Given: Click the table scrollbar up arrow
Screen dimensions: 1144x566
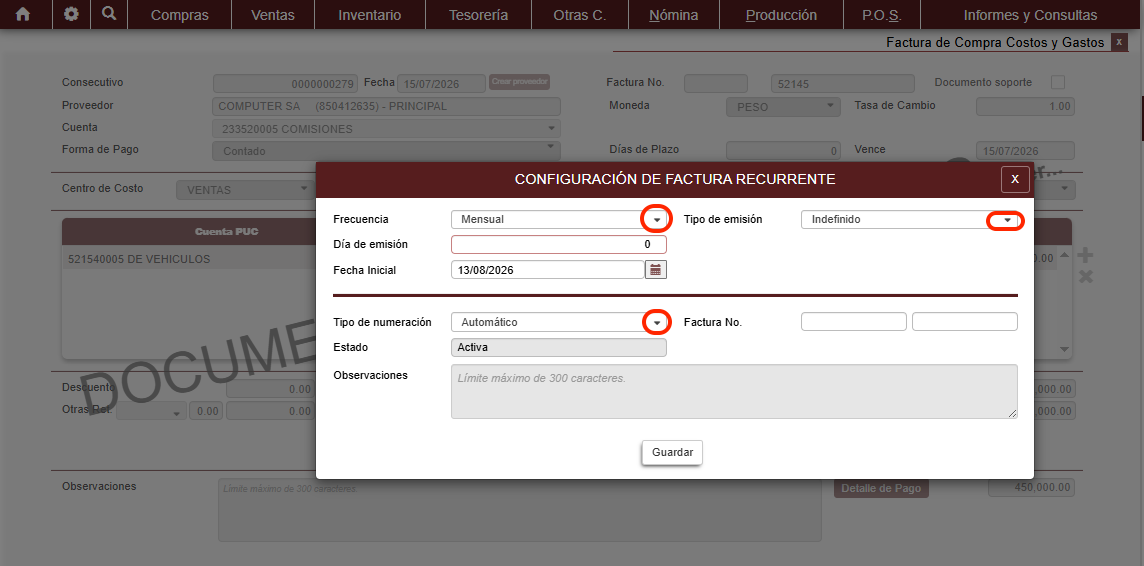Looking at the screenshot, I should click(1064, 255).
